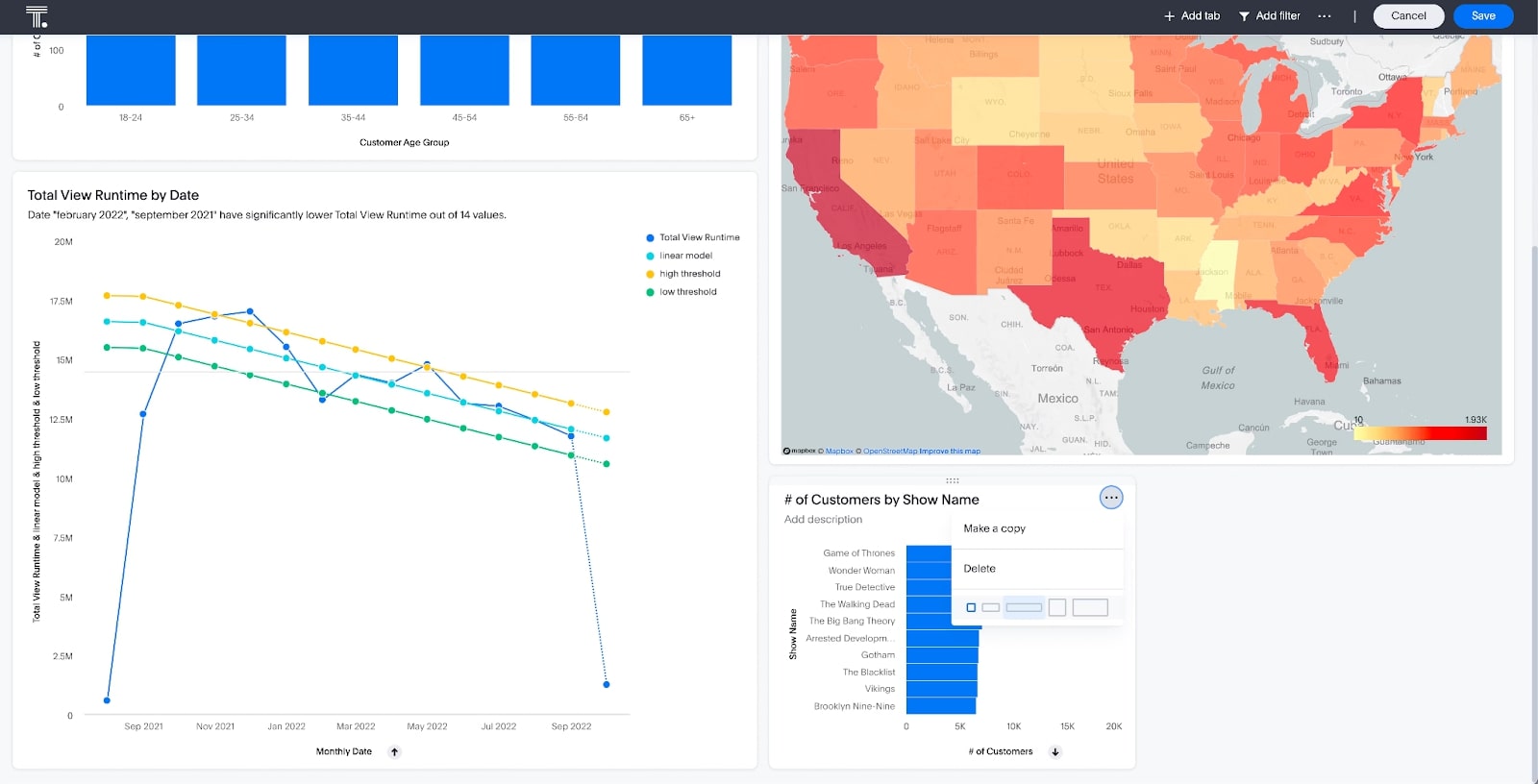Screen dimensions: 1538x784
Task: Click the Add filter funnel icon
Action: click(x=1244, y=16)
